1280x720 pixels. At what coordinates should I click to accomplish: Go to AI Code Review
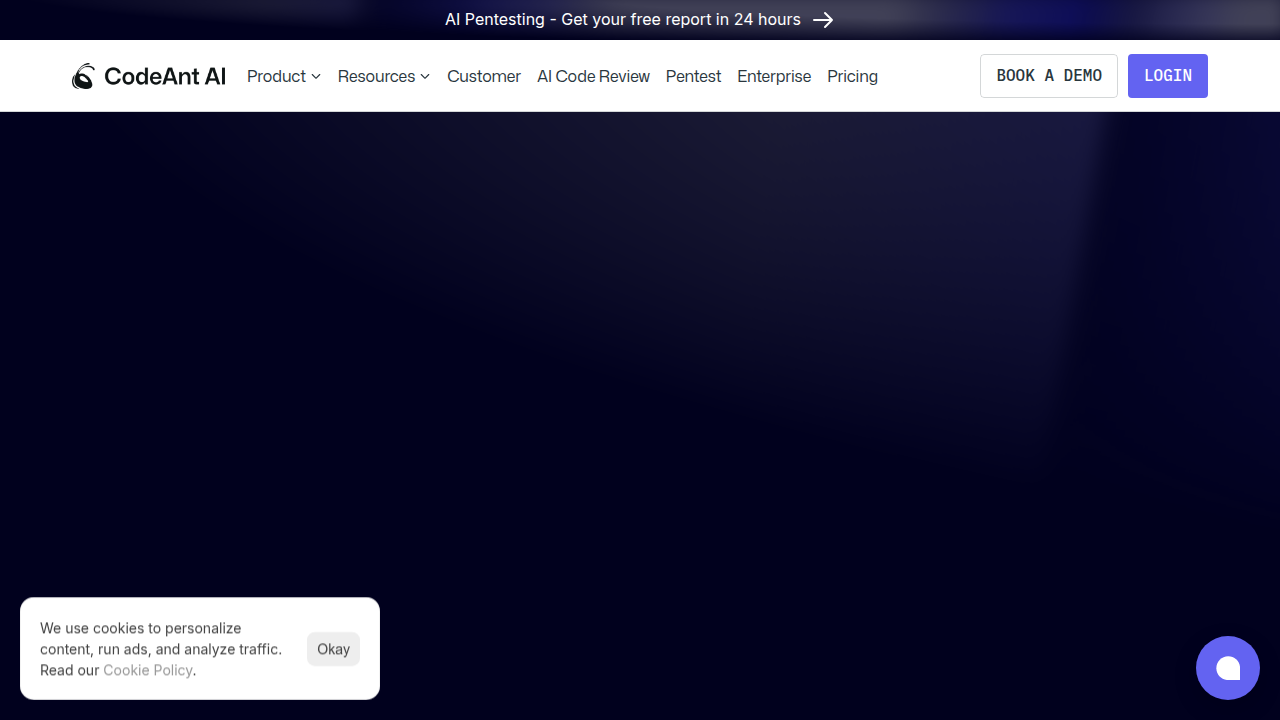pos(593,76)
